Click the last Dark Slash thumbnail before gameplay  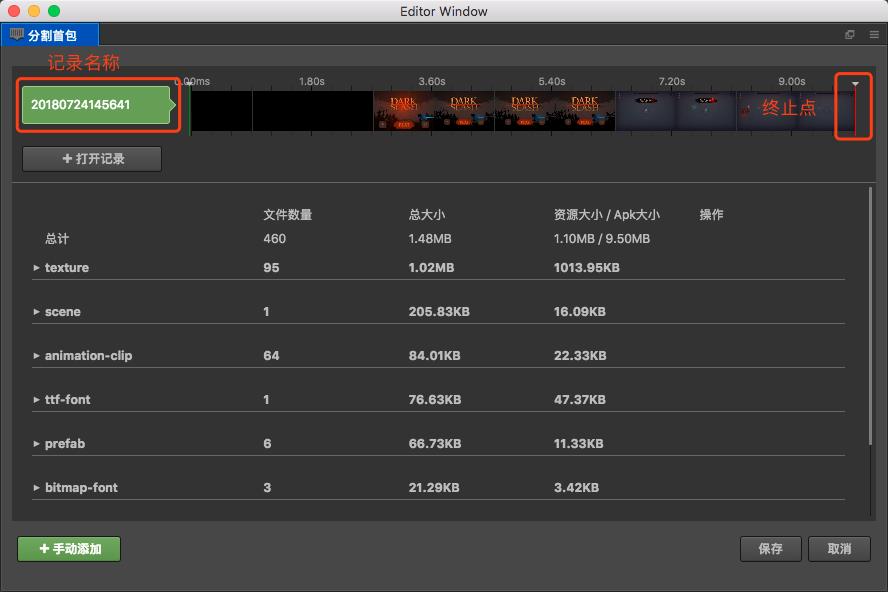(x=584, y=111)
